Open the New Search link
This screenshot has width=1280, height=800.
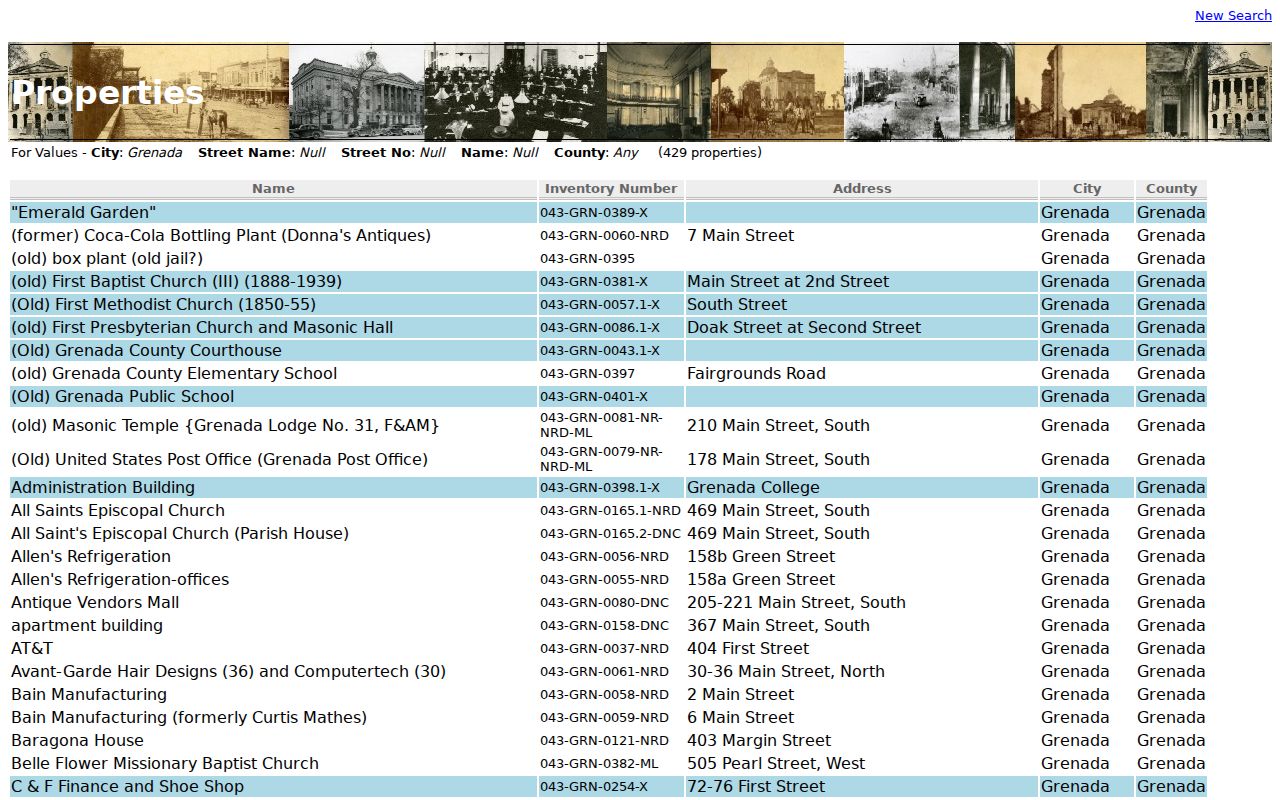(1233, 15)
